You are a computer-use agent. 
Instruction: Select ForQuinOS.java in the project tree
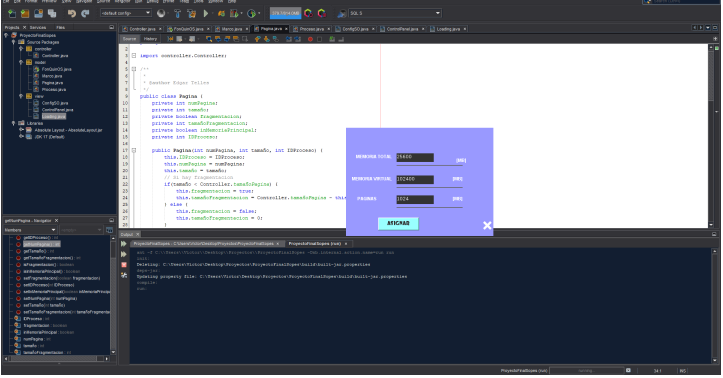[x=56, y=69]
